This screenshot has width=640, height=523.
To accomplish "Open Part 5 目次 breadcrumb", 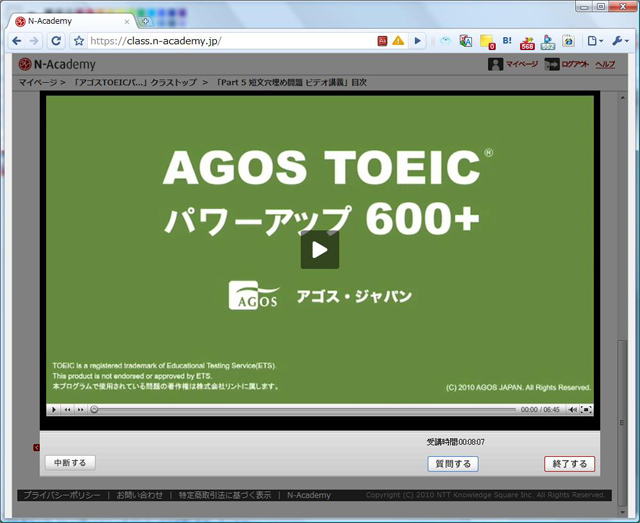I will [x=291, y=82].
